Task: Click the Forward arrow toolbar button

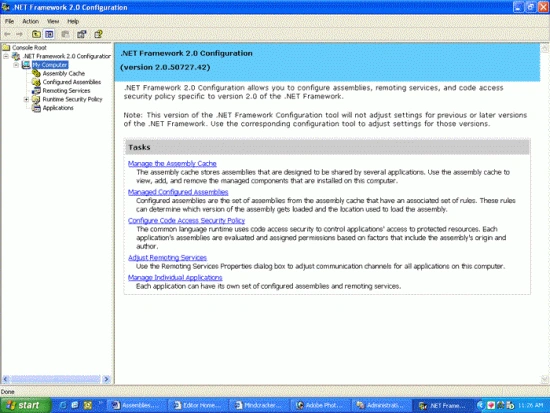Action: point(19,34)
